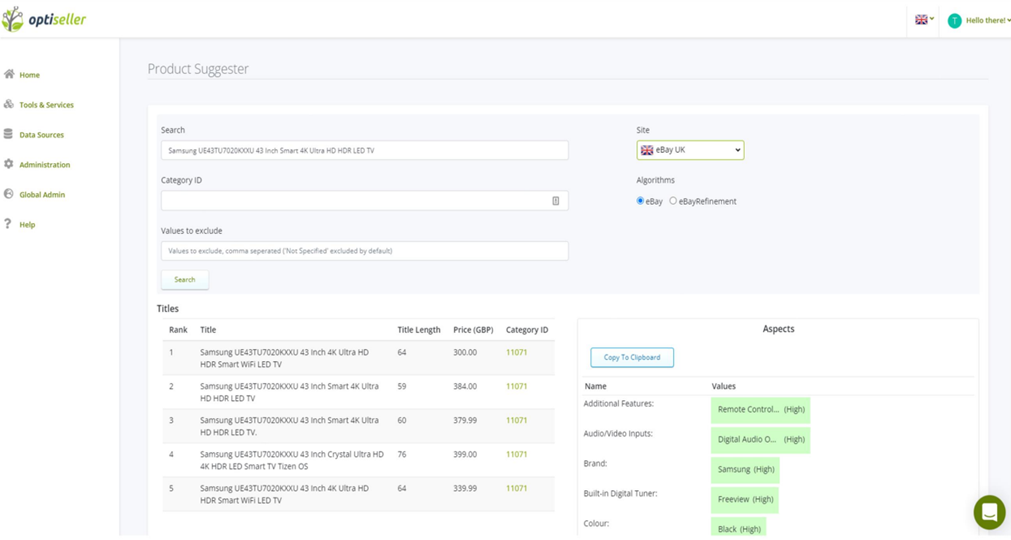Click the Digital Audio O... (High) value

pos(761,439)
